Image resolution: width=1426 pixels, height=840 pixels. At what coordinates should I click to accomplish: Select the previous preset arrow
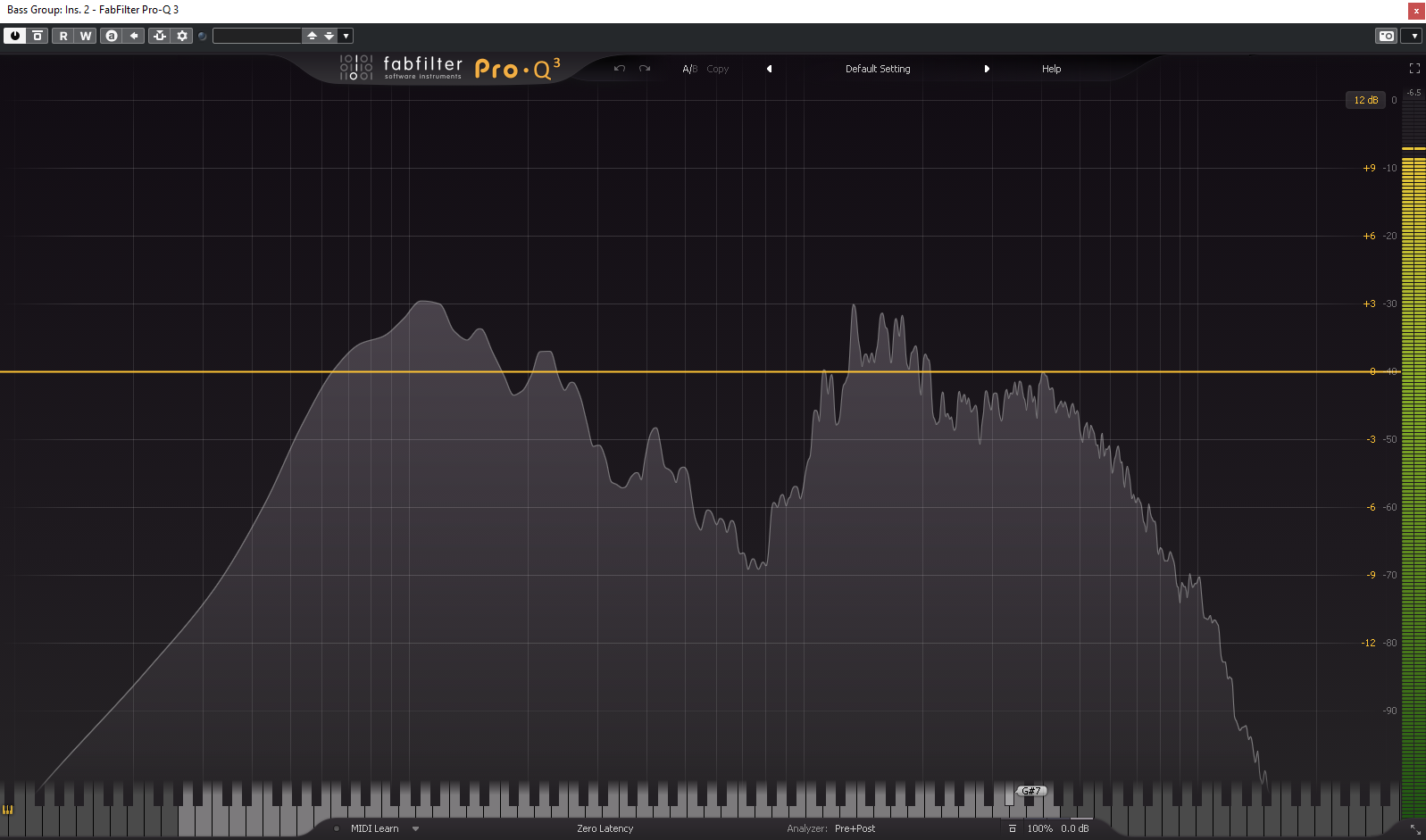click(x=769, y=69)
